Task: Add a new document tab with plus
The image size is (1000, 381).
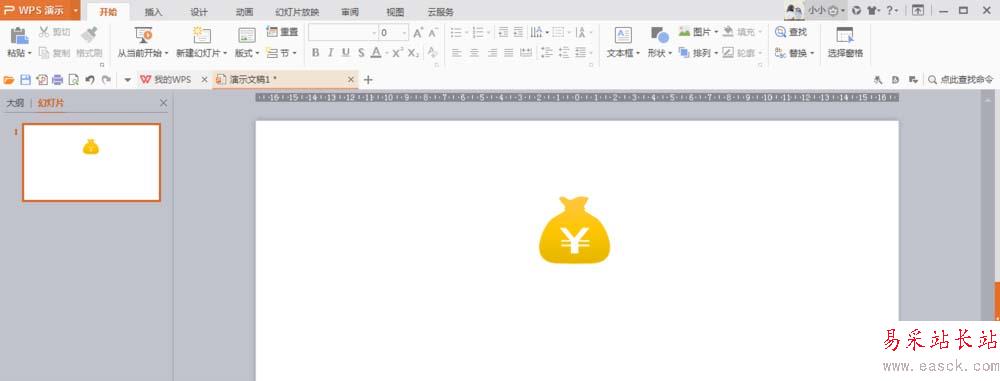Action: coord(367,80)
